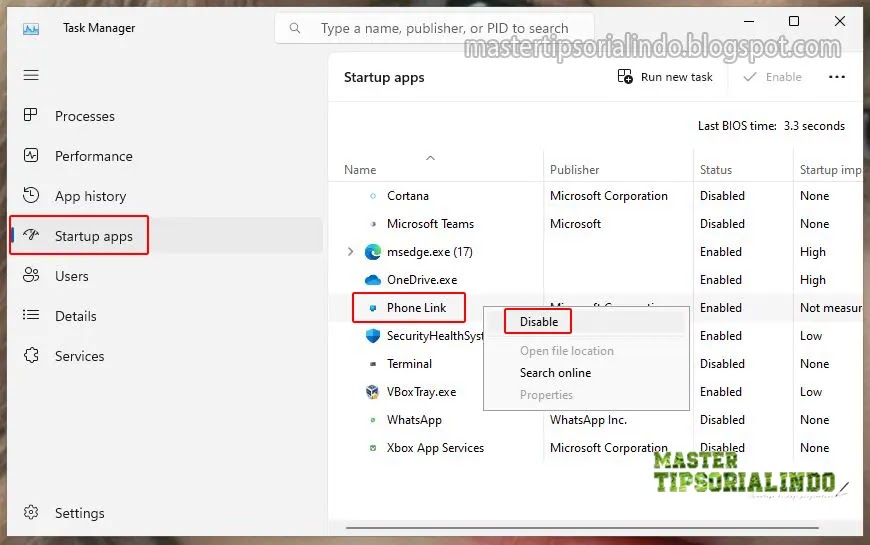The height and width of the screenshot is (545, 870).
Task: Minimize the Task Manager window
Action: (749, 21)
